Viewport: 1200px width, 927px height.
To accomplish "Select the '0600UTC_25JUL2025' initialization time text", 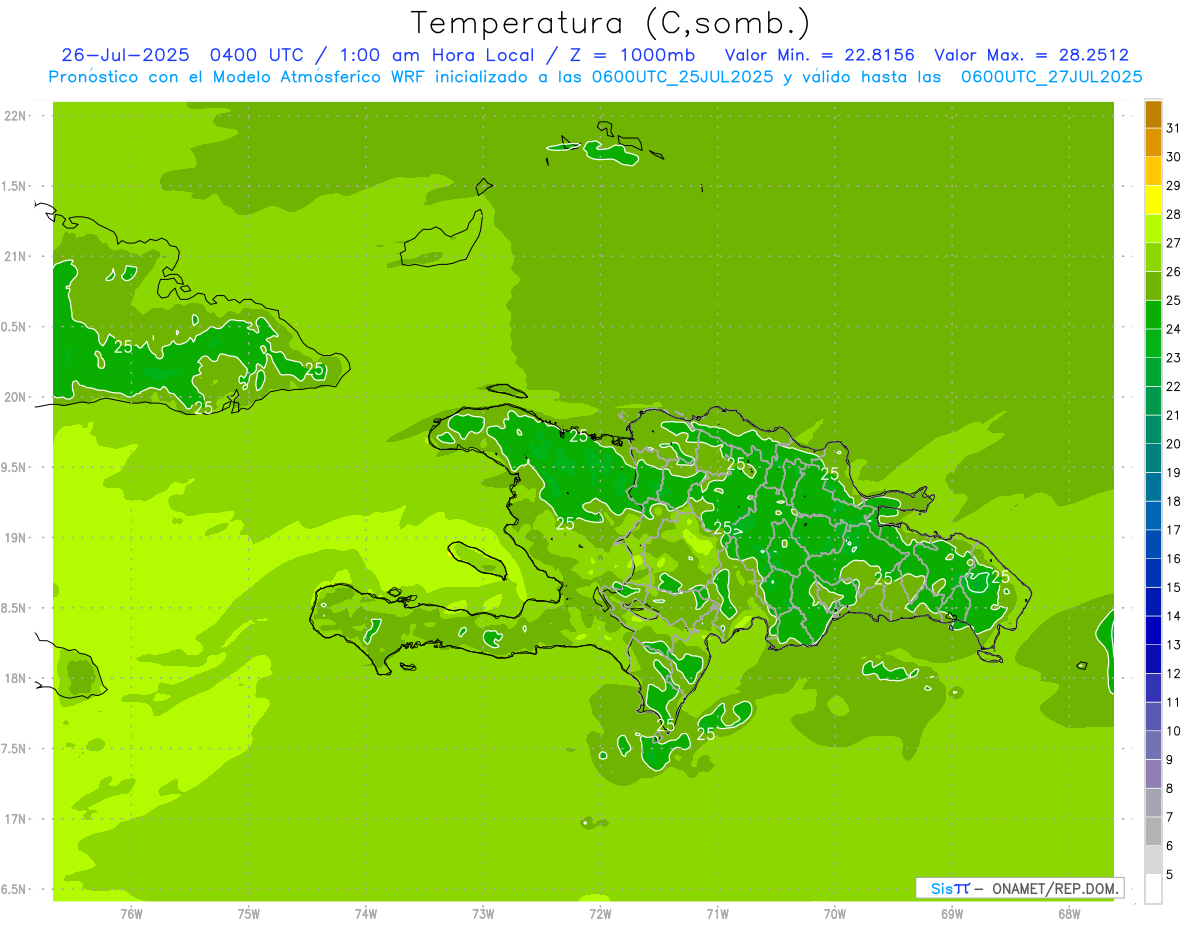I will [682, 77].
